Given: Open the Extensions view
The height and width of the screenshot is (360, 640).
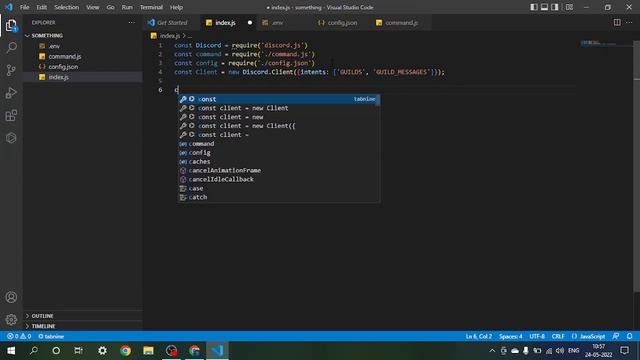Looking at the screenshot, I should point(11,116).
